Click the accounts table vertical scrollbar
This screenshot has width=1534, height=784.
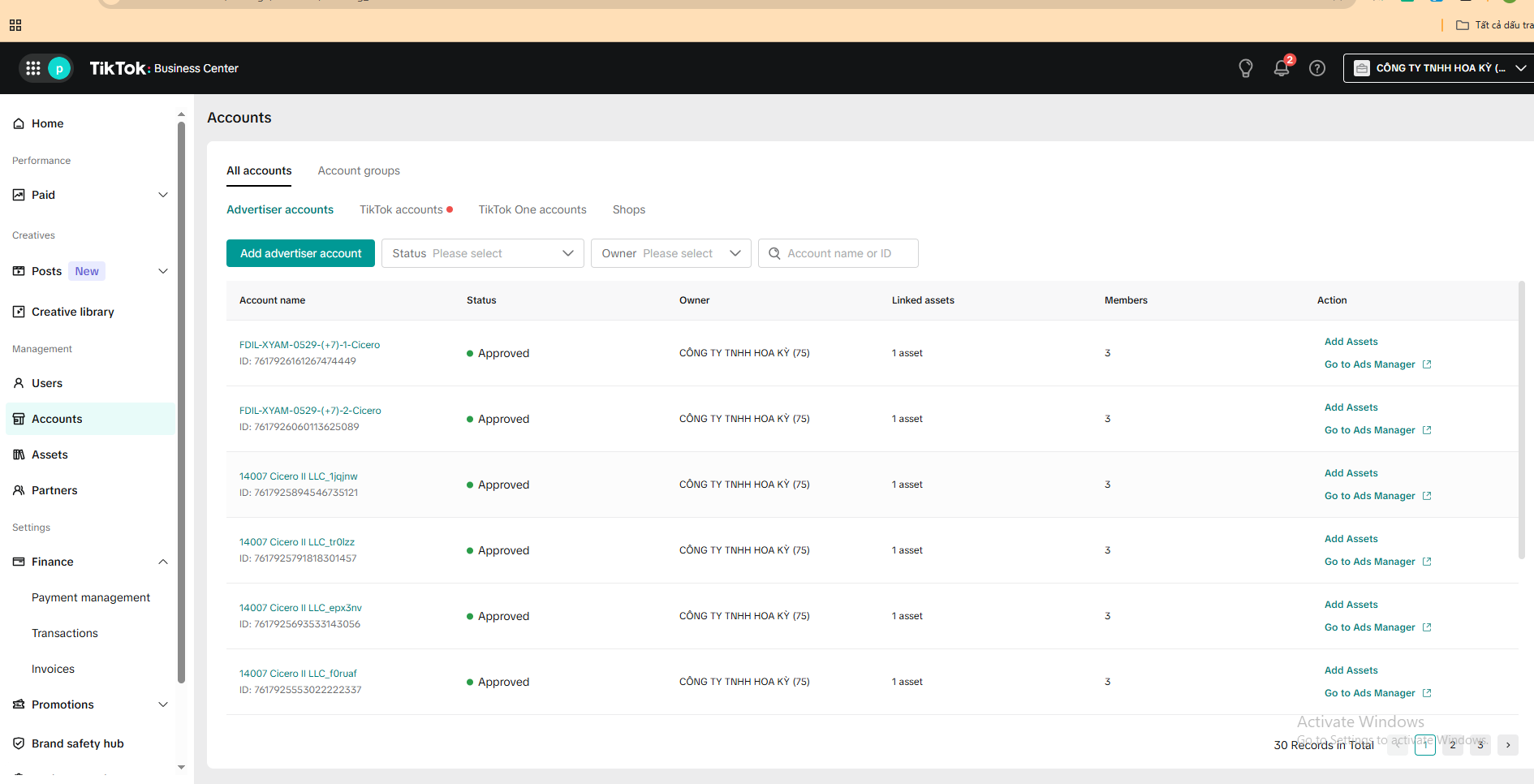1522,420
